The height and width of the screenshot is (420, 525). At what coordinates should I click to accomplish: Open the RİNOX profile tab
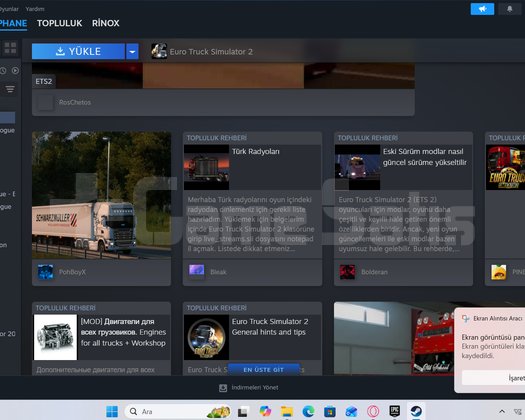pos(106,23)
